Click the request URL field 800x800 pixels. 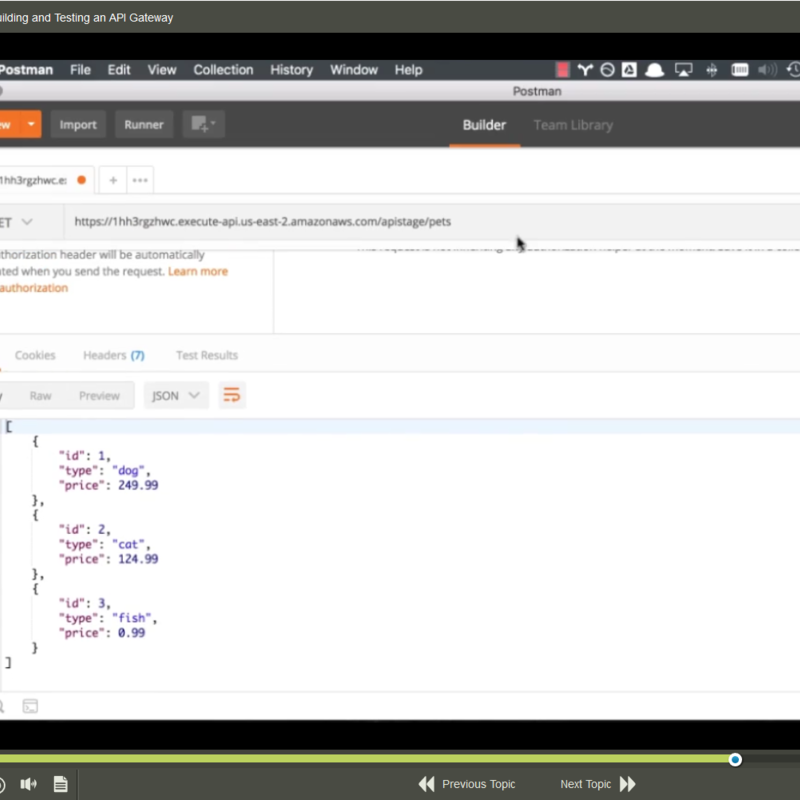(x=432, y=222)
